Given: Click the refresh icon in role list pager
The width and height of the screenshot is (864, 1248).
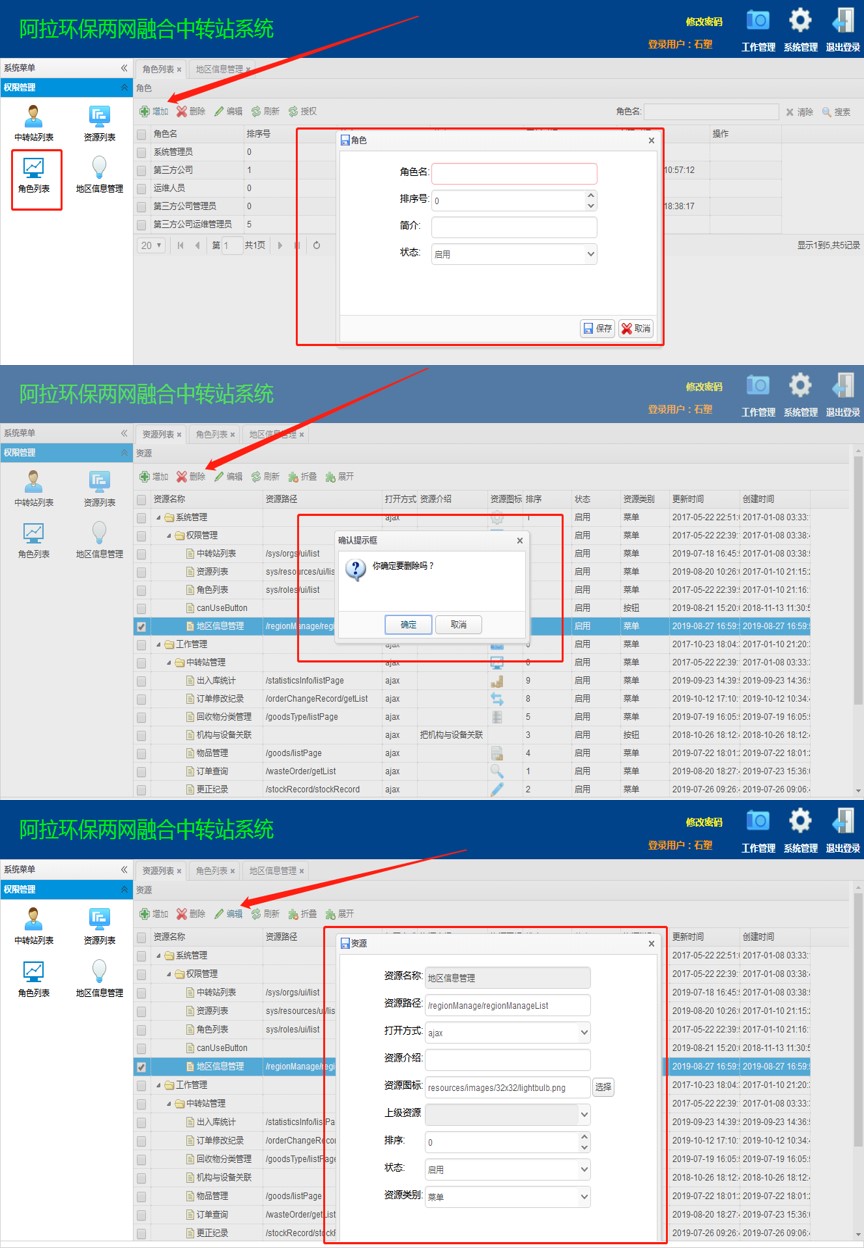Looking at the screenshot, I should pyautogui.click(x=316, y=245).
